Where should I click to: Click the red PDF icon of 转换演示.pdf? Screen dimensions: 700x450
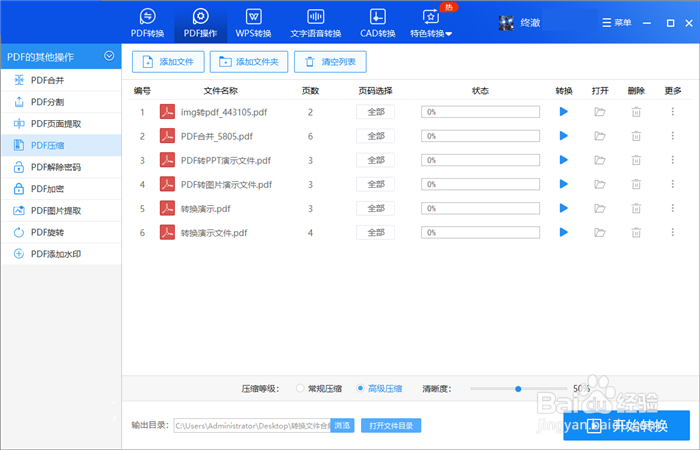[167, 208]
